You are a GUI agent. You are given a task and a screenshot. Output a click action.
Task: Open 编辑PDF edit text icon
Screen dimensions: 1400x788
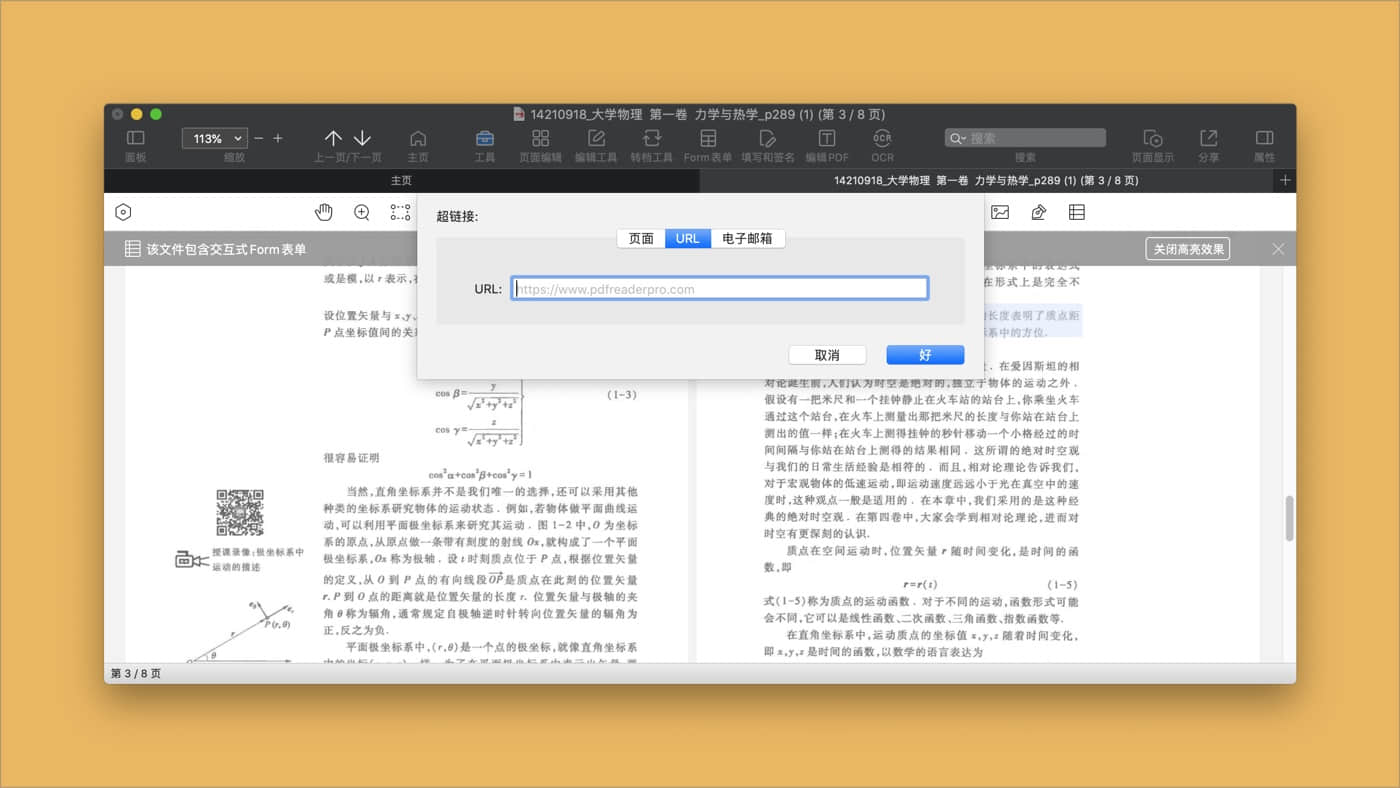point(827,138)
